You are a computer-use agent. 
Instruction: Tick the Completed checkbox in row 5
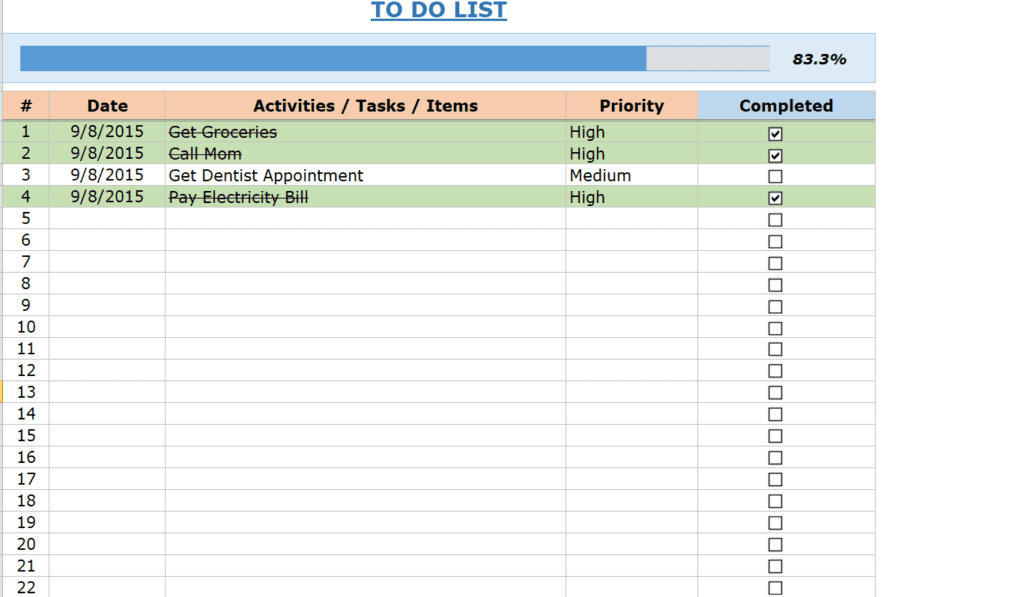coord(775,219)
